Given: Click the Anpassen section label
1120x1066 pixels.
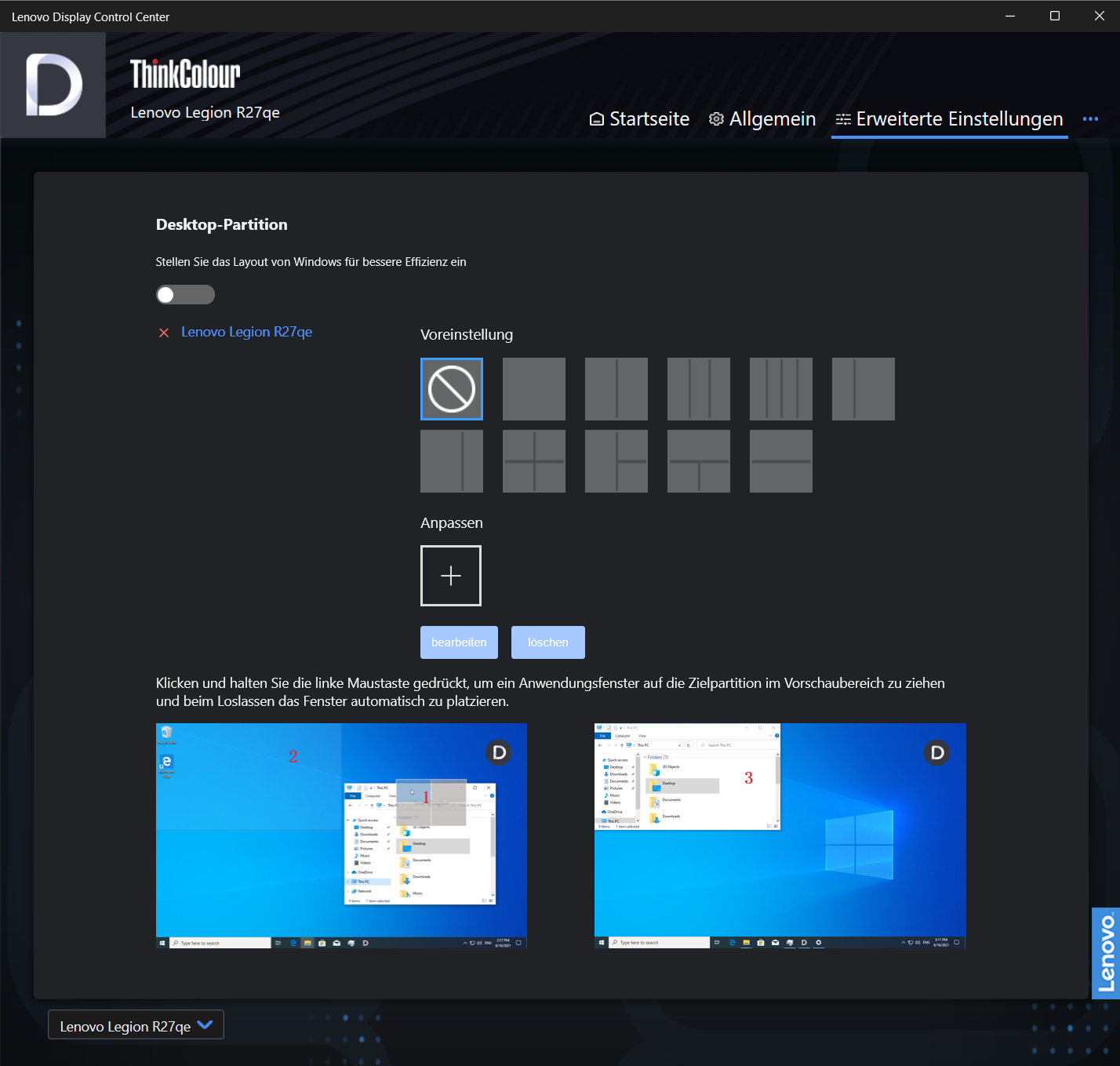Looking at the screenshot, I should coord(452,523).
